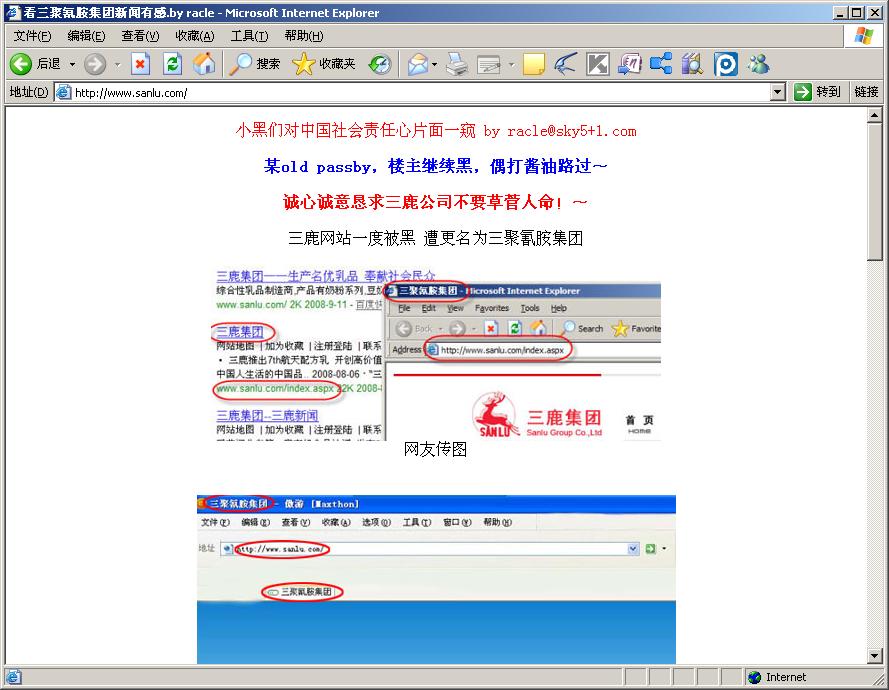Click the blue swallow bird icon
Image resolution: width=889 pixels, height=690 pixels.
(x=565, y=64)
